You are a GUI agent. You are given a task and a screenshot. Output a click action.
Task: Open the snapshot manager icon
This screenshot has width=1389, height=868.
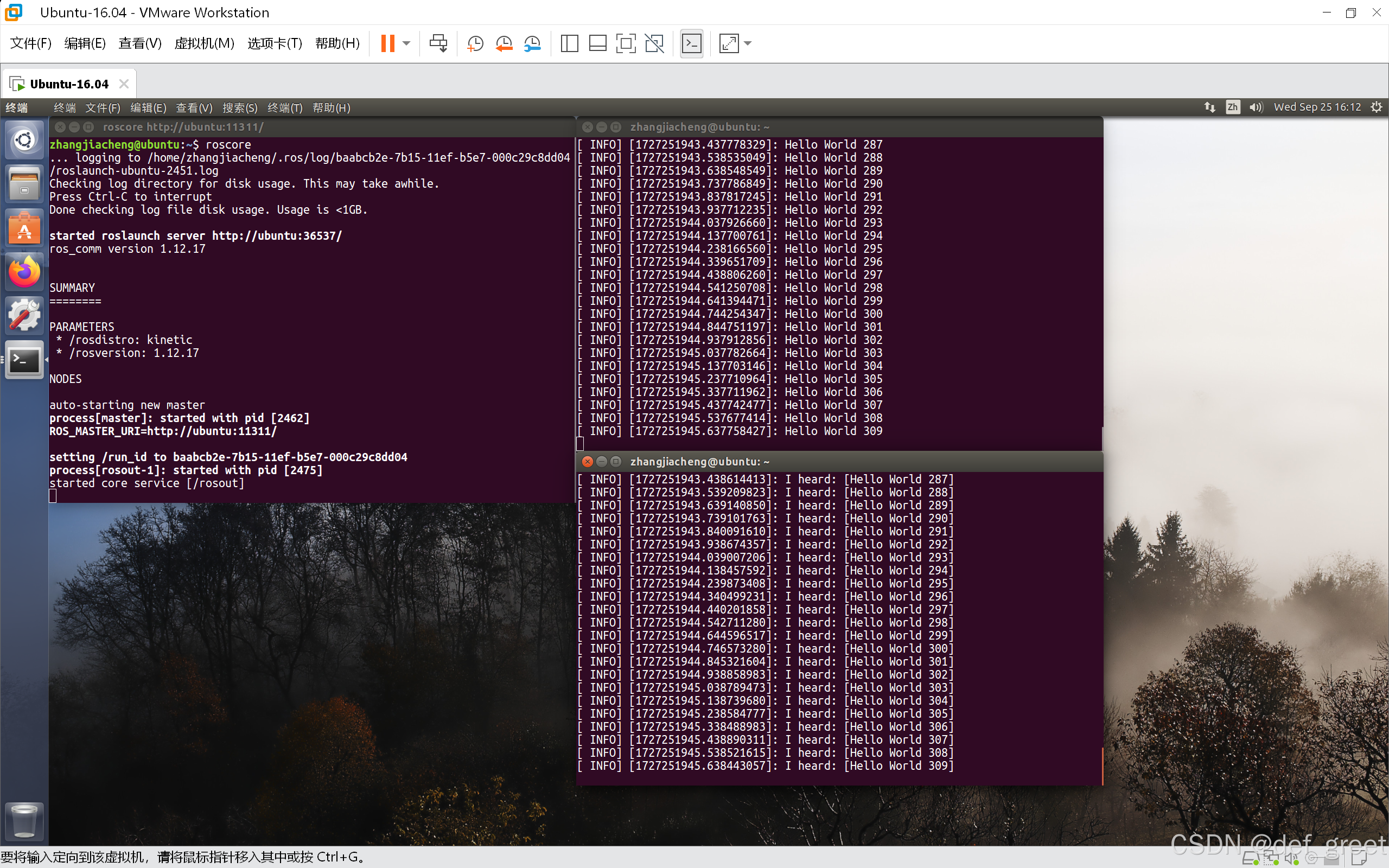click(x=532, y=43)
